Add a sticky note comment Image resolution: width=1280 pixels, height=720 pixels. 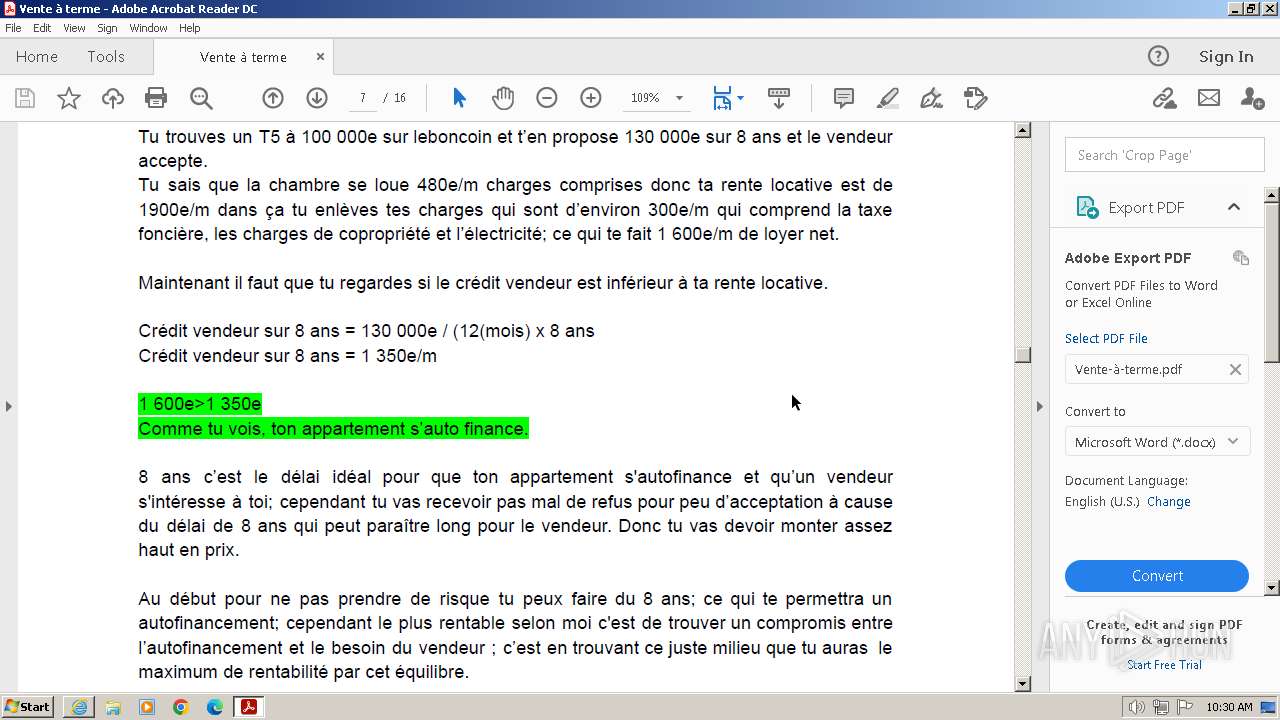[844, 98]
